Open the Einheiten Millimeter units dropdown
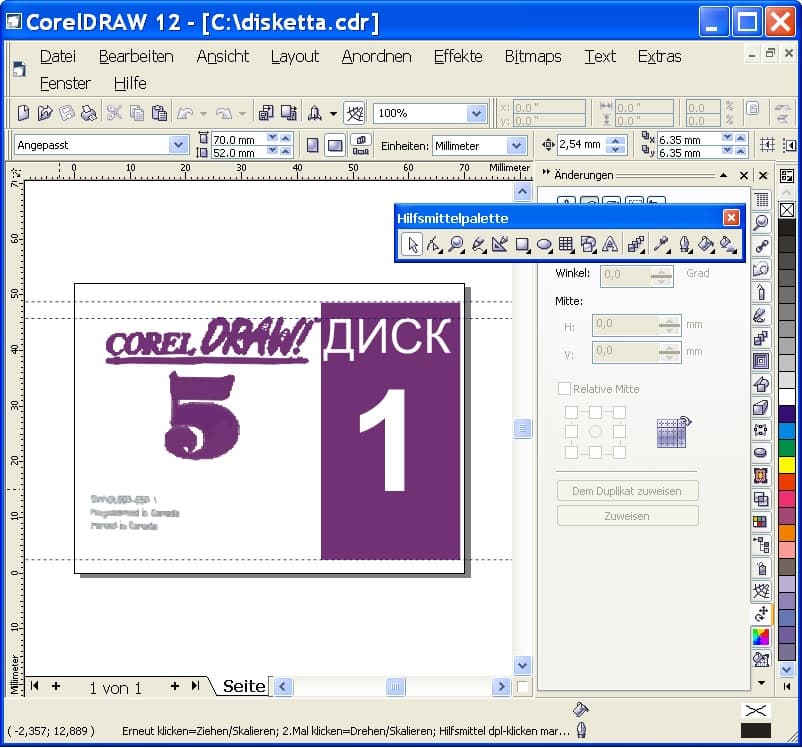 click(x=517, y=146)
